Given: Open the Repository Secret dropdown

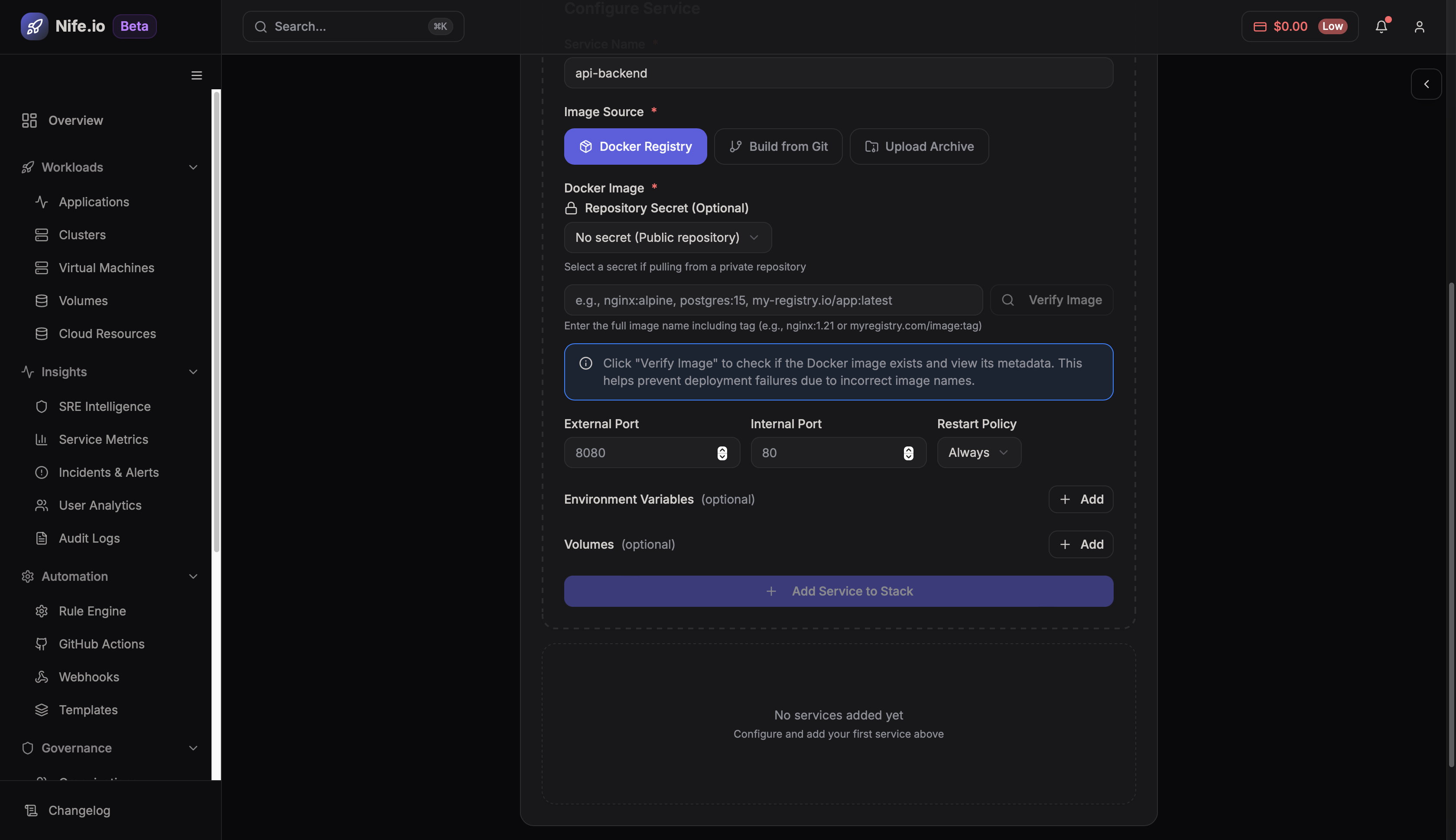Looking at the screenshot, I should coord(667,237).
